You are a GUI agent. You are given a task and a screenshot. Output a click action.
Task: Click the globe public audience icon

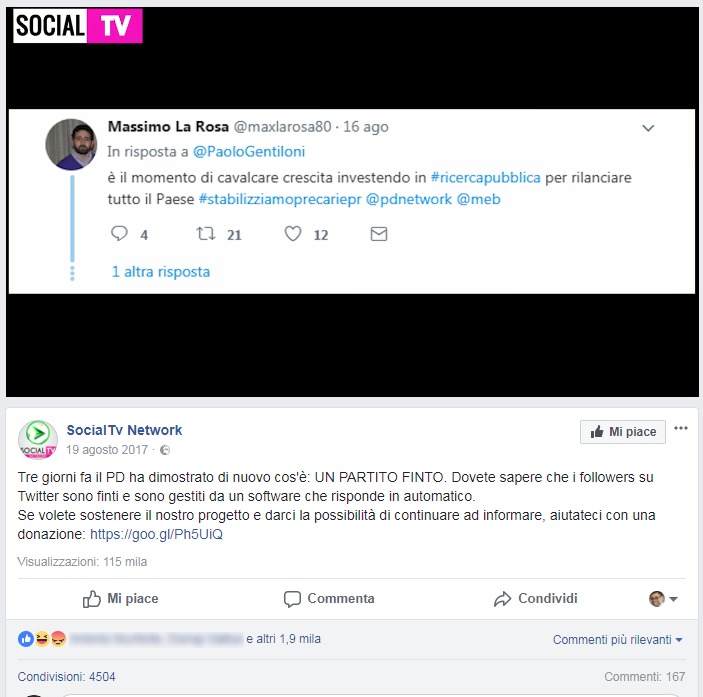165,450
